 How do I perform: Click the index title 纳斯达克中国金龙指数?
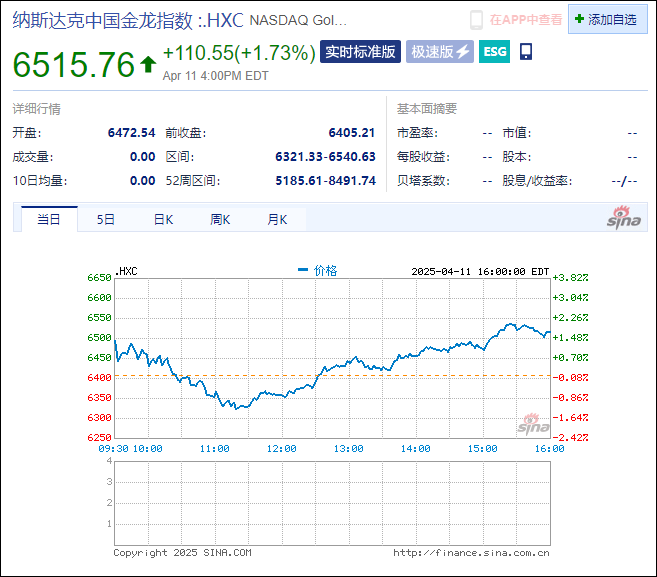103,20
